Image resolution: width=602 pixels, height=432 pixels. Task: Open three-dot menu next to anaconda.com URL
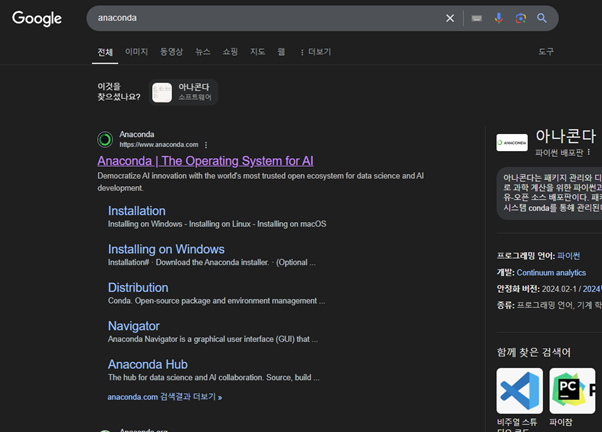(206, 145)
